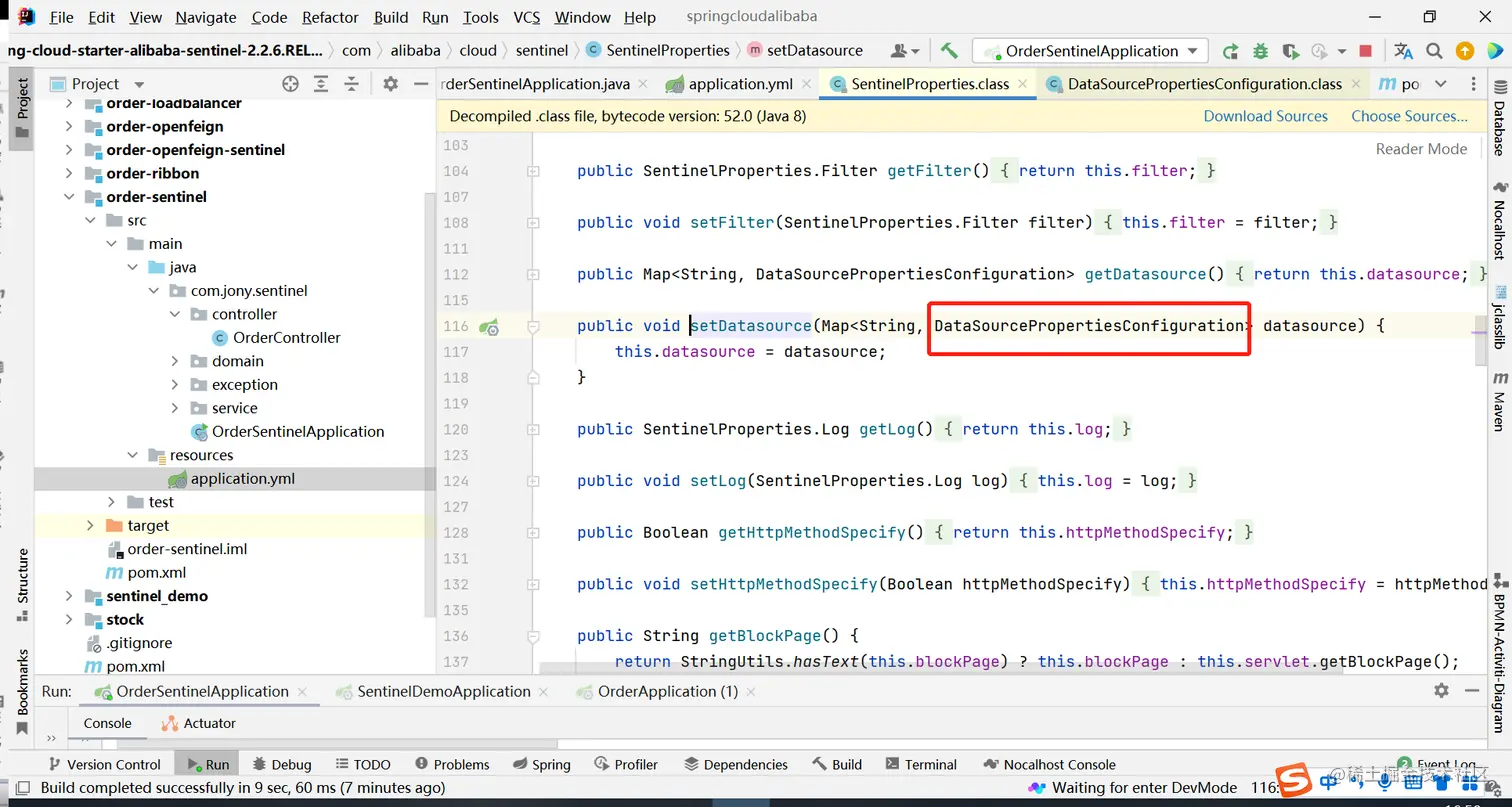Show the hidden editor tabs list

coord(1440,84)
